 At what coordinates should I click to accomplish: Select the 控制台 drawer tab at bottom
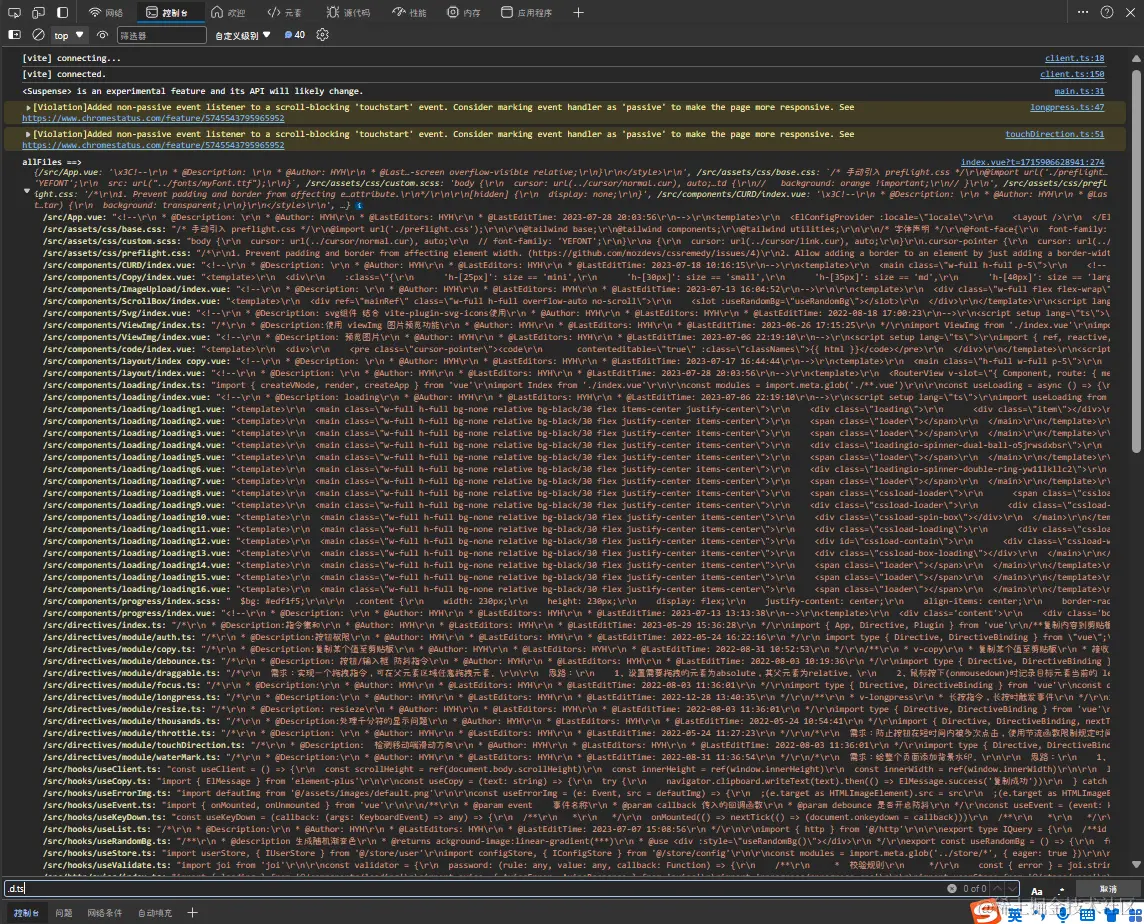tap(26, 913)
